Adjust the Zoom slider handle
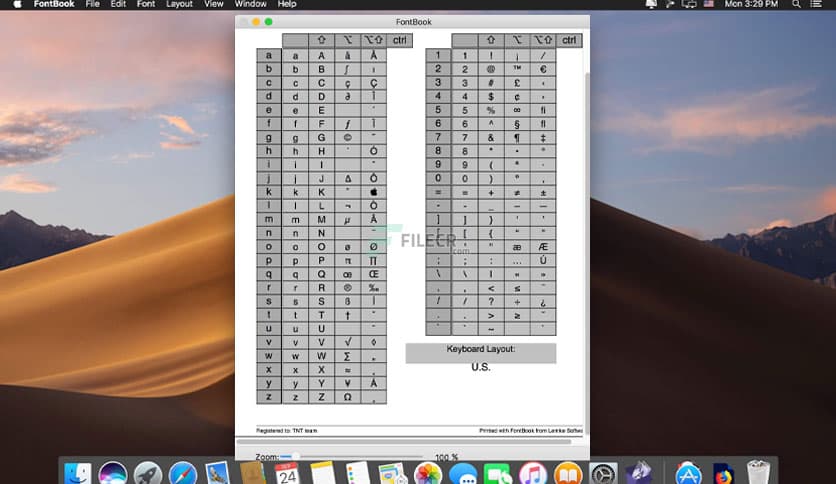This screenshot has height=484, width=836. (x=294, y=457)
